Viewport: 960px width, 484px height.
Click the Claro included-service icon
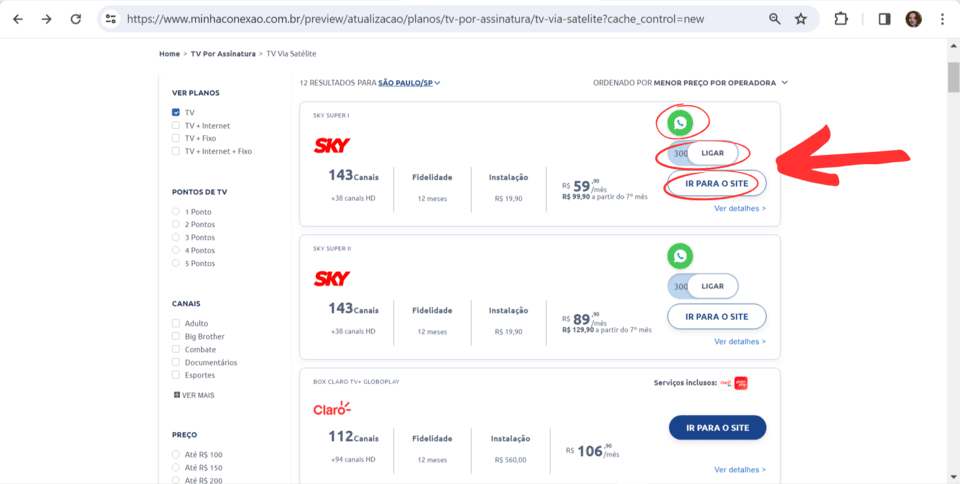click(x=726, y=383)
